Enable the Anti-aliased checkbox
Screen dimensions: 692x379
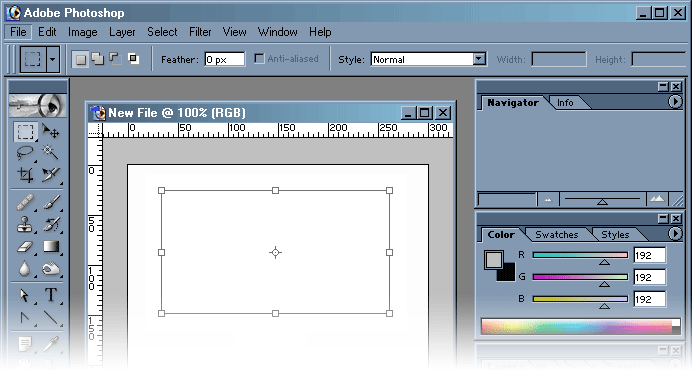259,59
